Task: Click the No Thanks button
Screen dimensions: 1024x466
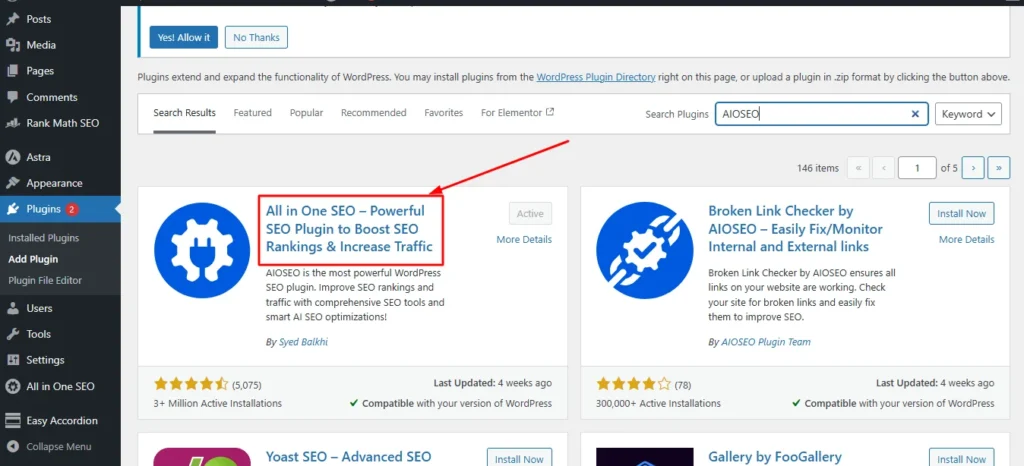Action: 256,37
